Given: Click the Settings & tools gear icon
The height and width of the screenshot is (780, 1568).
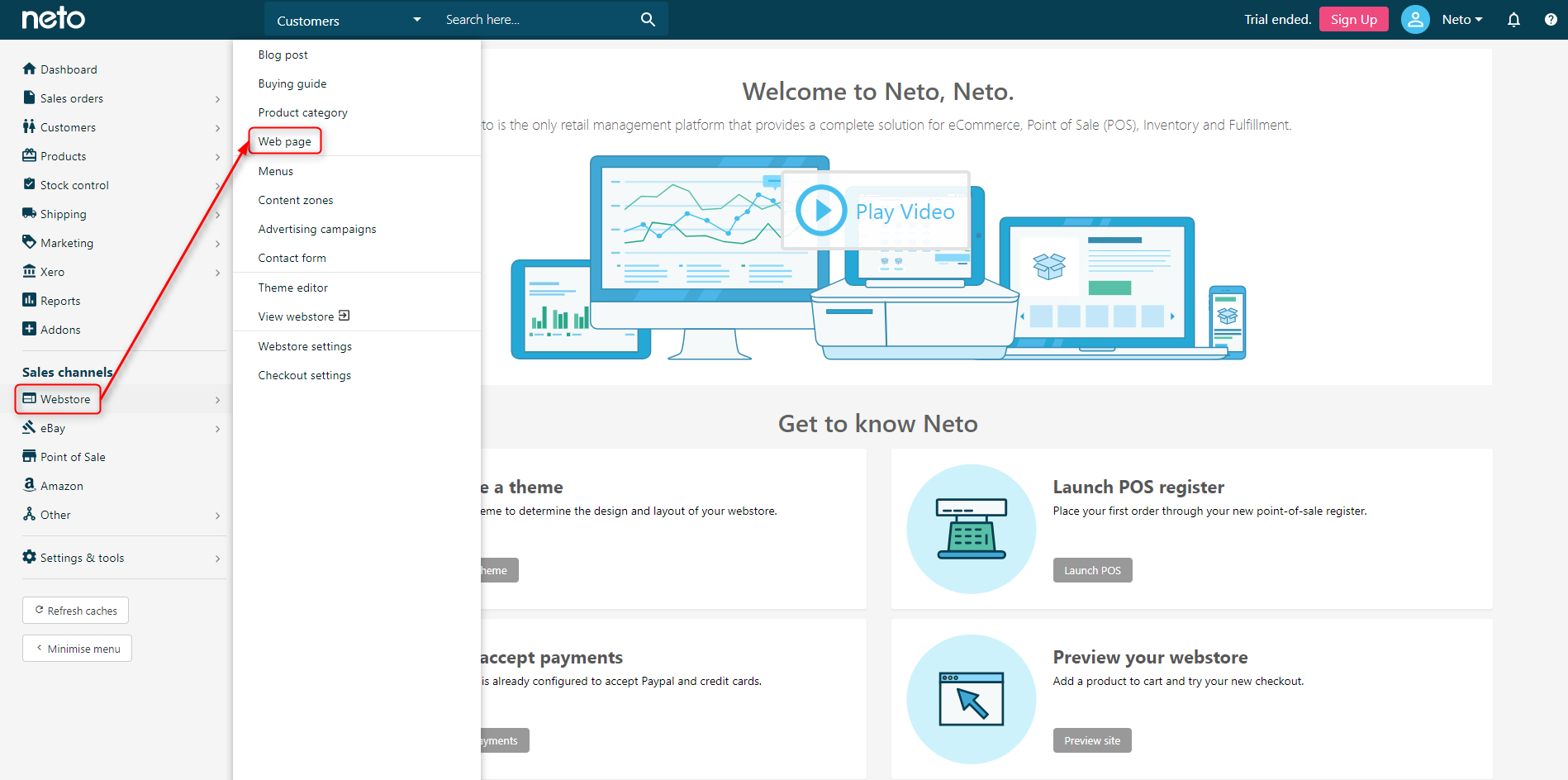Looking at the screenshot, I should [x=29, y=557].
